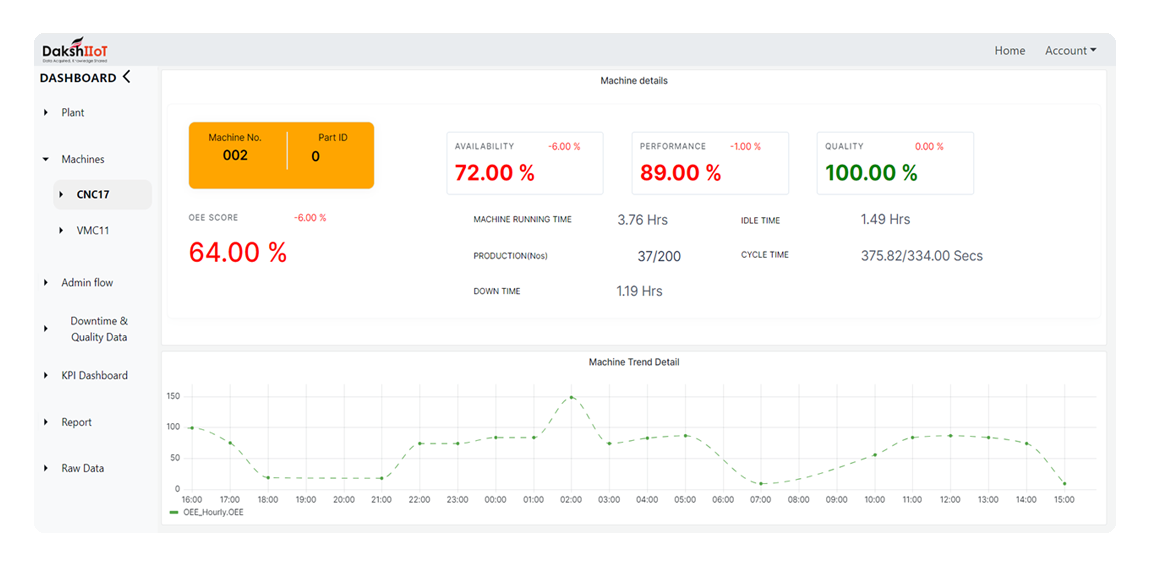Select the VMC11 machine
The width and height of the screenshot is (1150, 566).
[93, 231]
